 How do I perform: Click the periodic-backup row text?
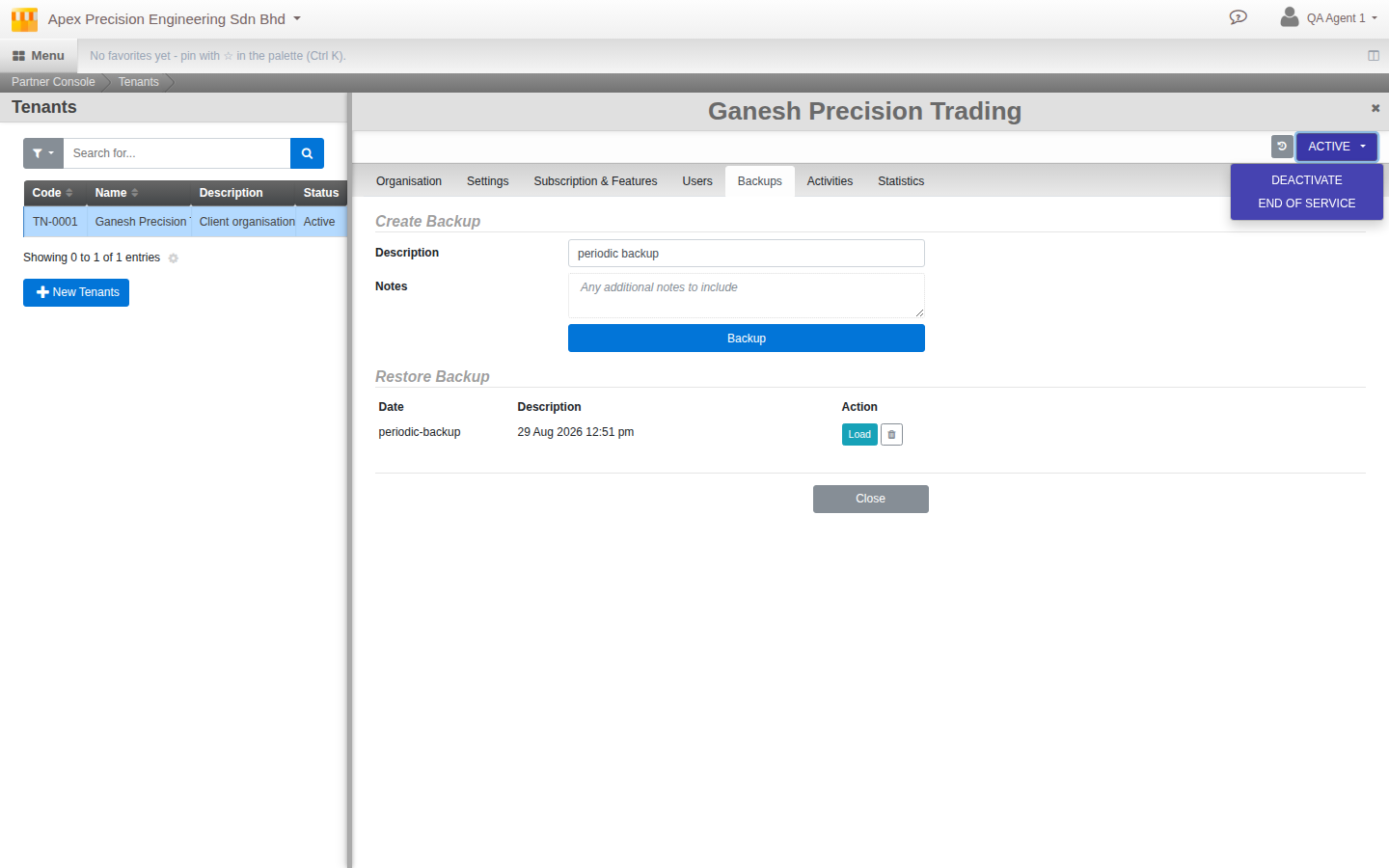[420, 432]
